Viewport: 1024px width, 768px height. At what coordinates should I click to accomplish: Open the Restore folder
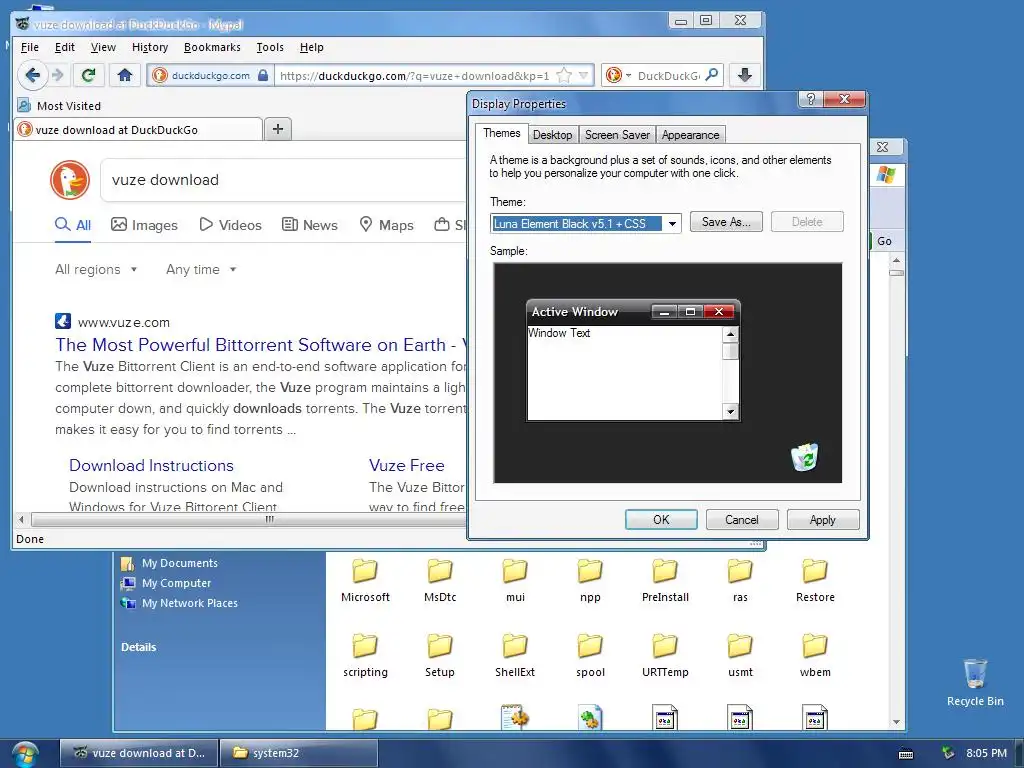point(815,580)
